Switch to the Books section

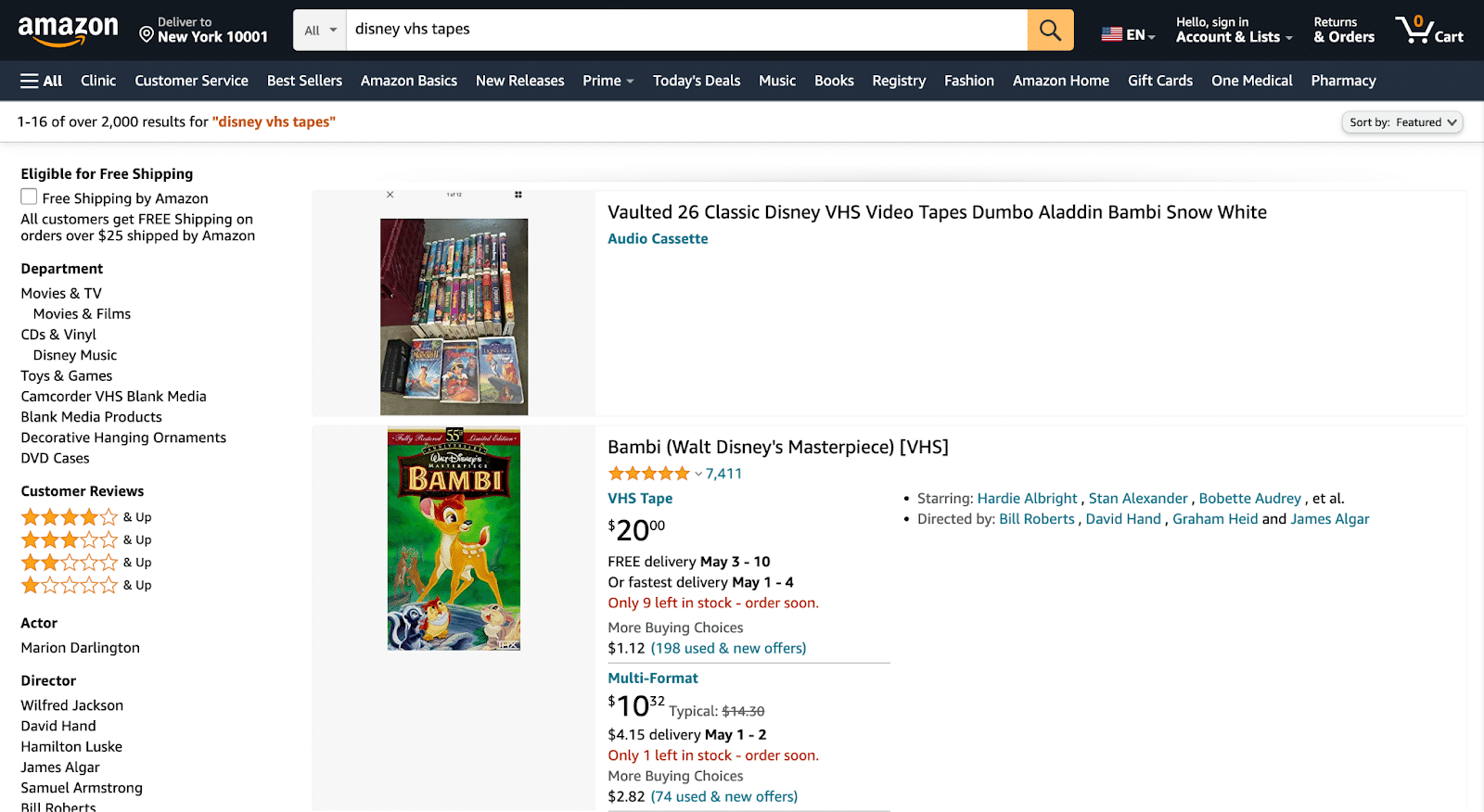click(833, 81)
